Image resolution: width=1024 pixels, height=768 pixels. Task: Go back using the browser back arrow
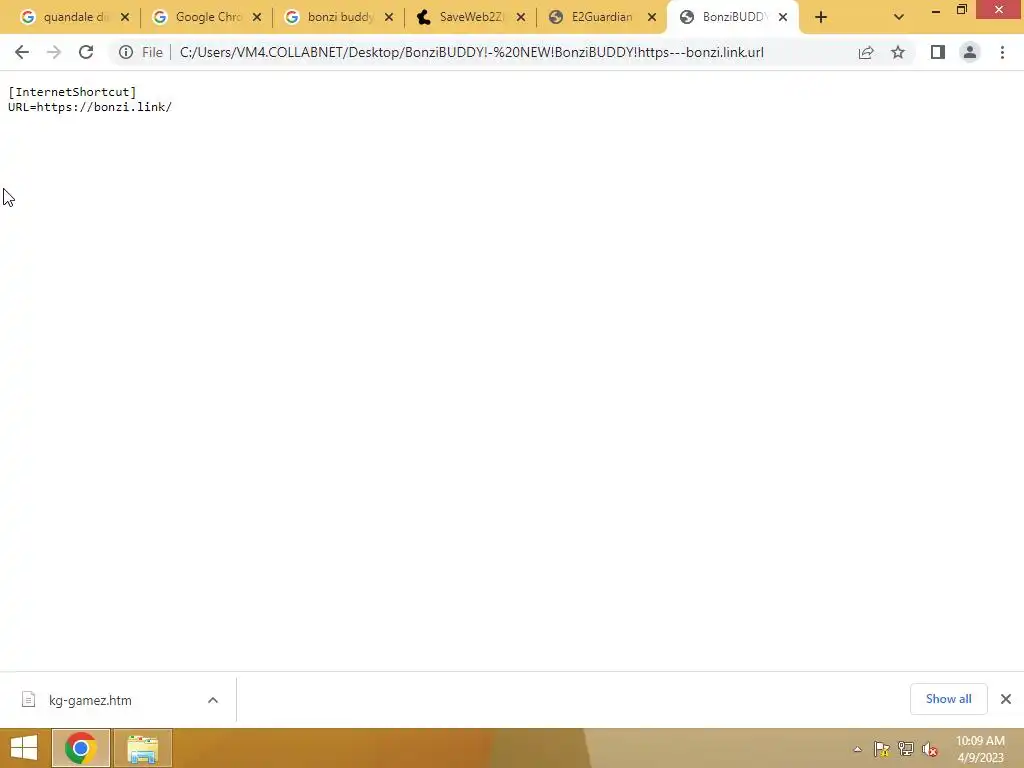point(22,52)
